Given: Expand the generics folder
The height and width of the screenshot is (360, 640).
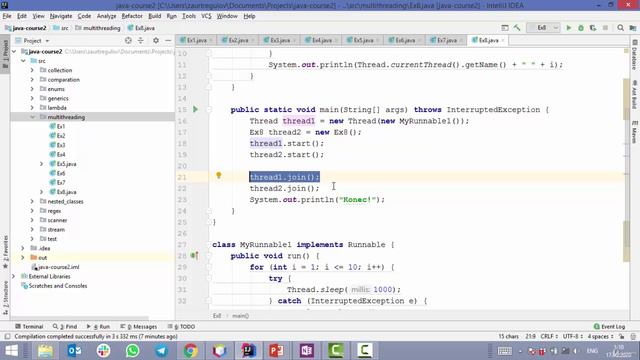Looking at the screenshot, I should [x=32, y=98].
